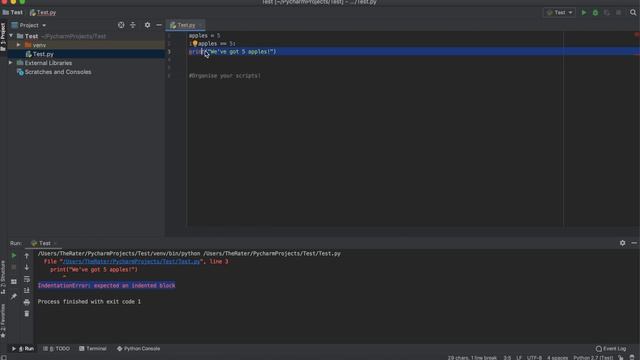The image size is (640, 360).
Task: Click line 3 in the editor gutter
Action: coord(169,51)
